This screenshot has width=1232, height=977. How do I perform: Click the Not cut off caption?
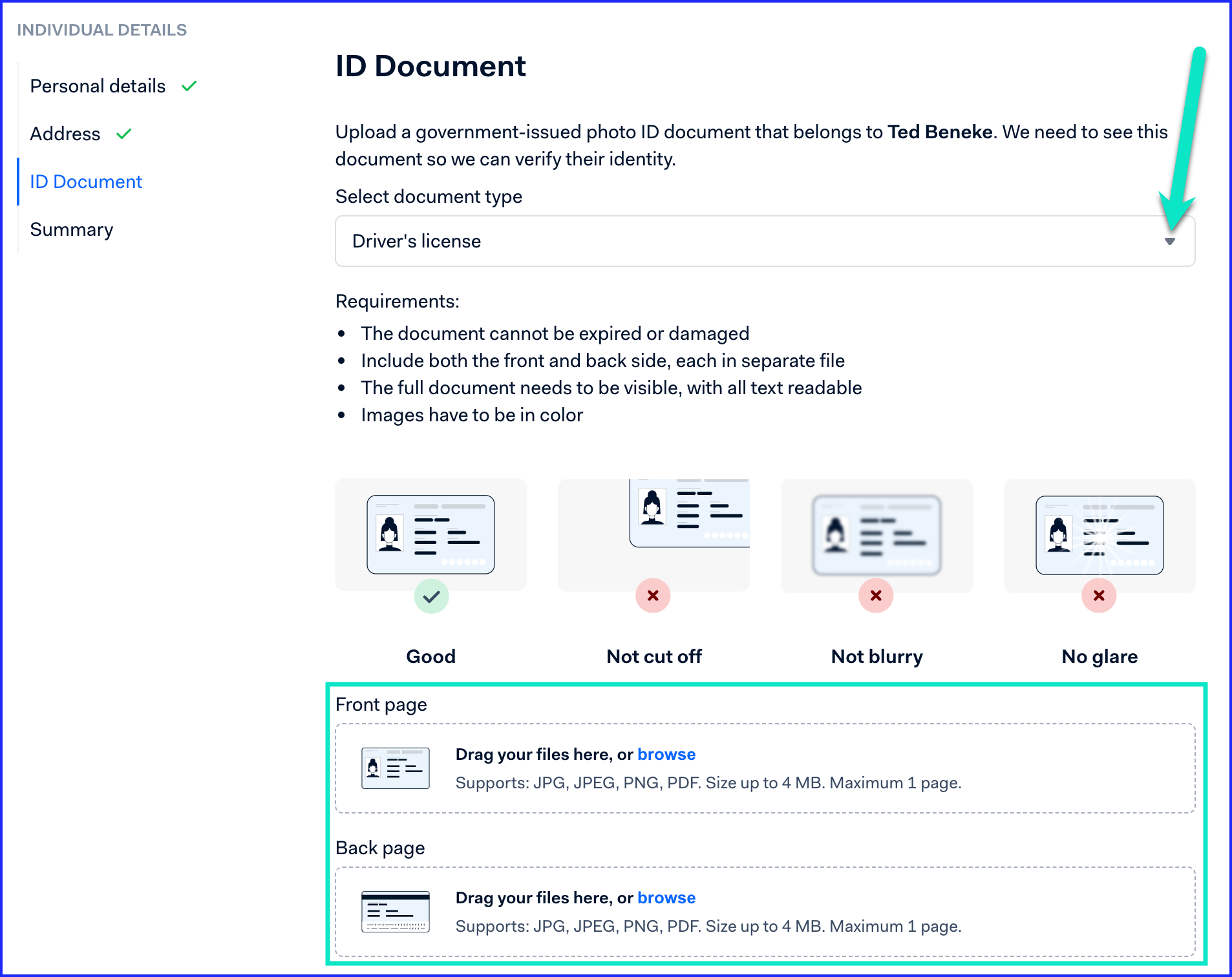(654, 657)
